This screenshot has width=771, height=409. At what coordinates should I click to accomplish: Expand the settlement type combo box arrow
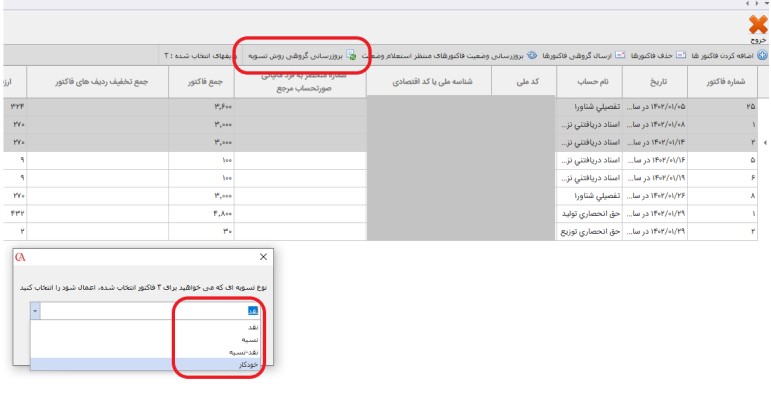(36, 311)
